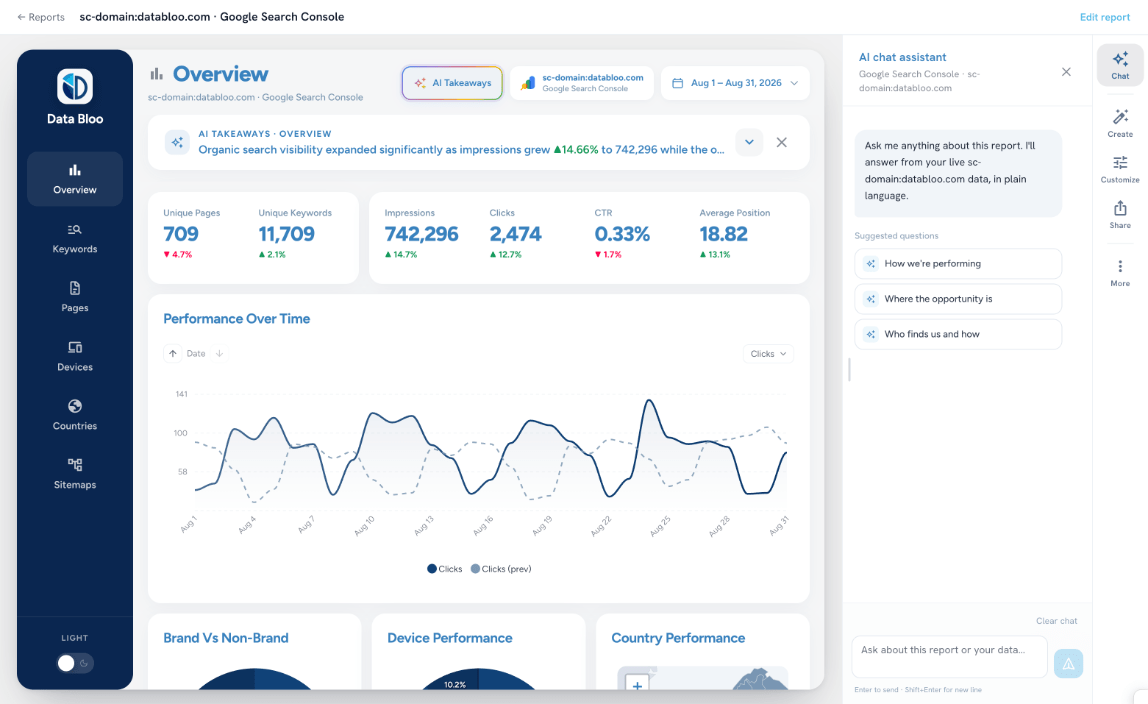Screen dimensions: 1148x704
Task: Toggle the Light theme switch
Action: (75, 663)
